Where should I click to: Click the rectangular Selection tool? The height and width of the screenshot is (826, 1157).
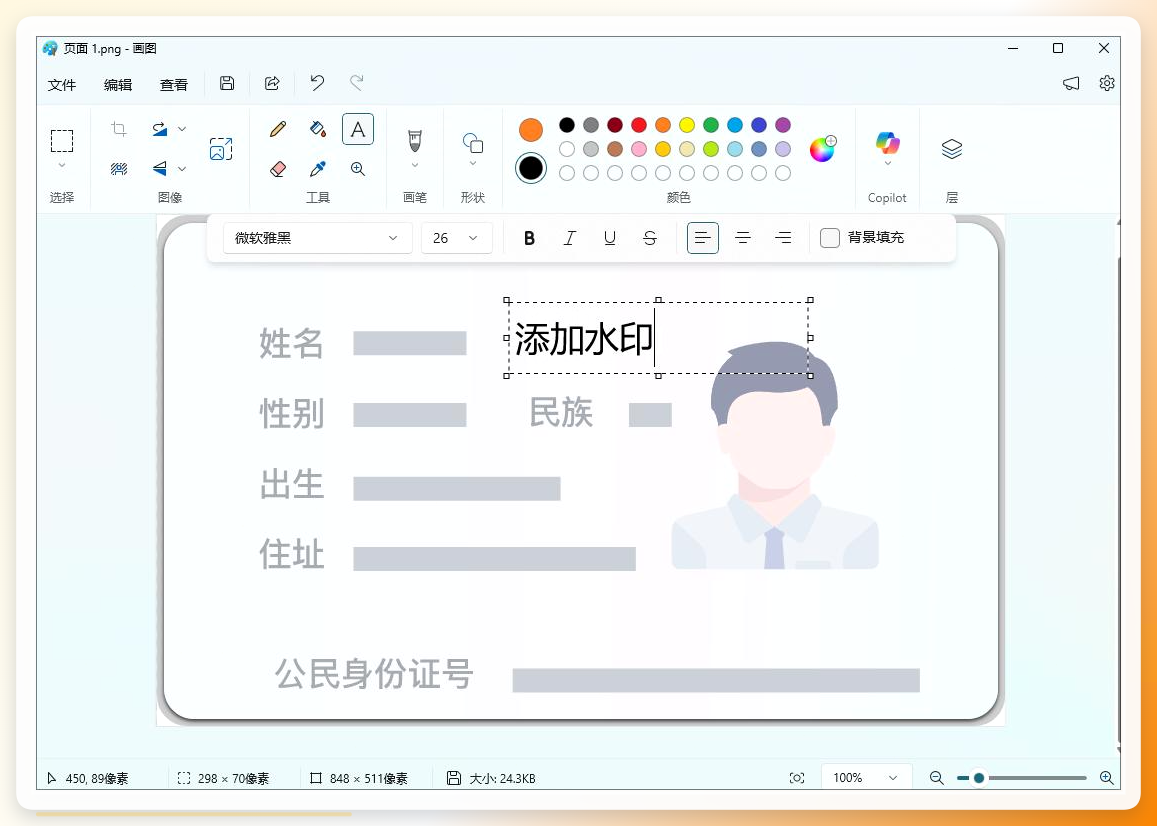click(62, 140)
